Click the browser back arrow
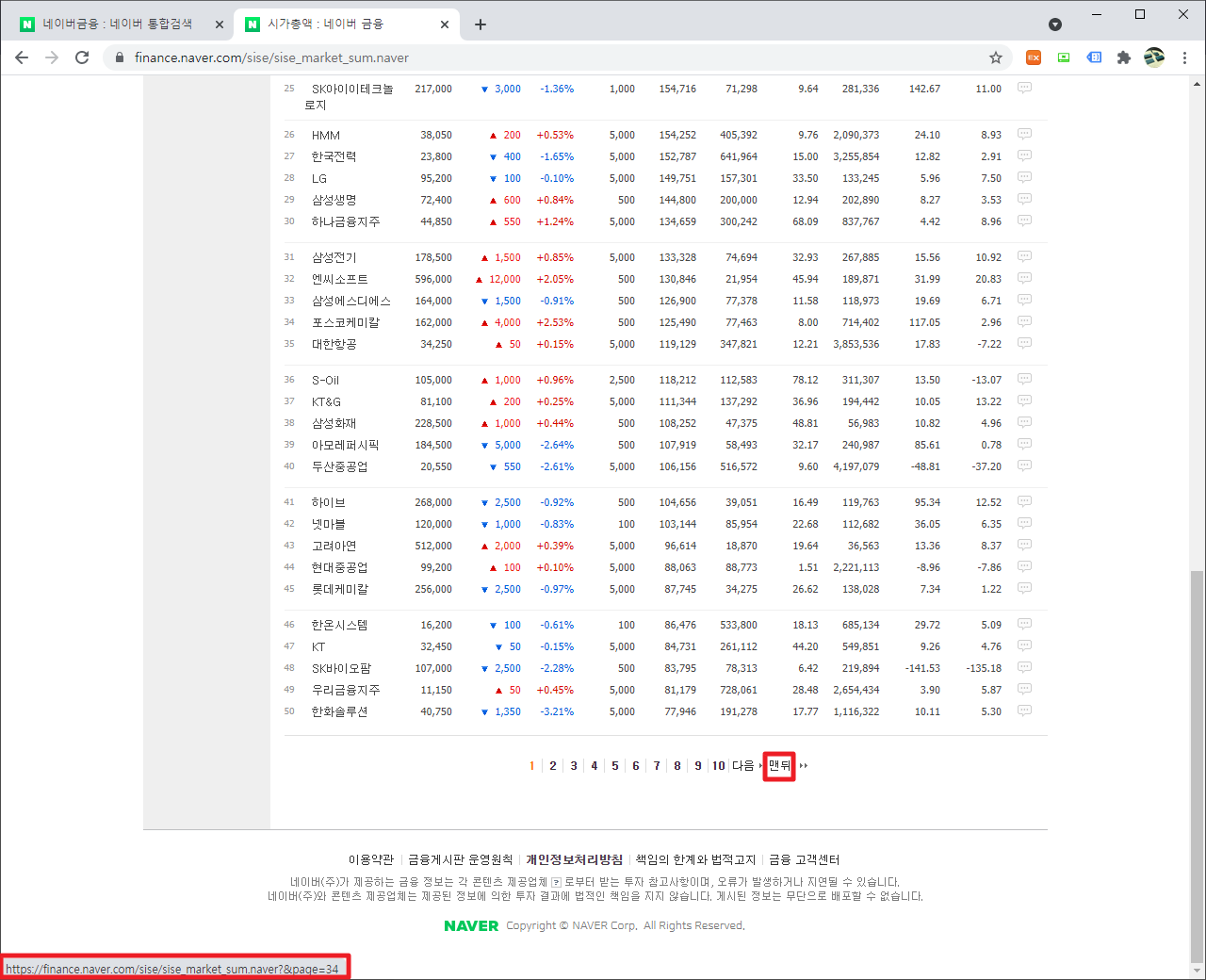Image resolution: width=1206 pixels, height=980 pixels. tap(22, 57)
